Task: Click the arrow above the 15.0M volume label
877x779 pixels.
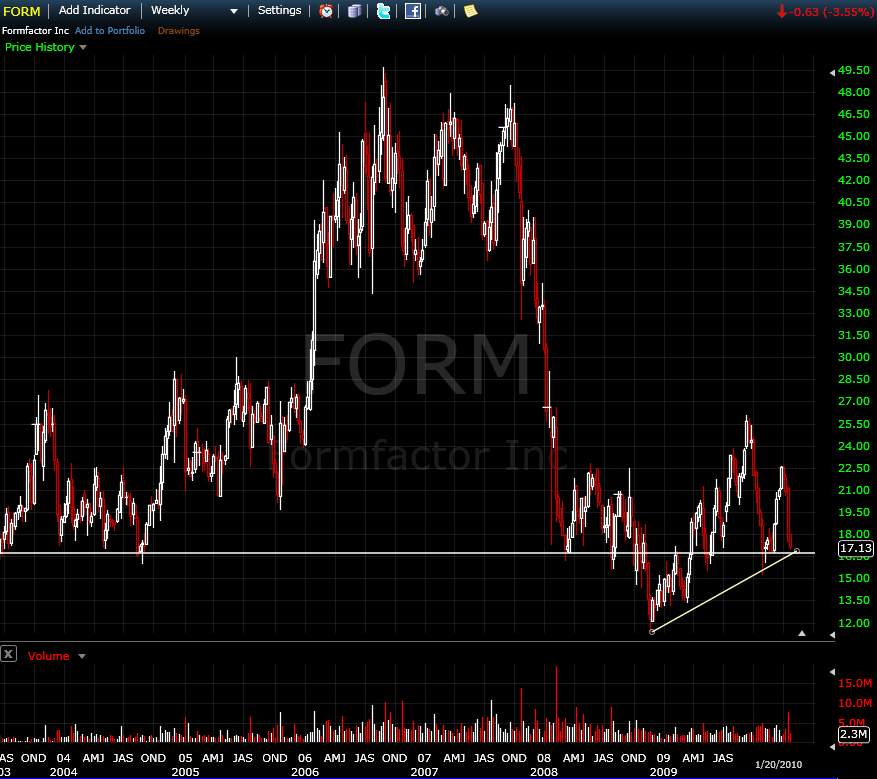Action: (832, 672)
